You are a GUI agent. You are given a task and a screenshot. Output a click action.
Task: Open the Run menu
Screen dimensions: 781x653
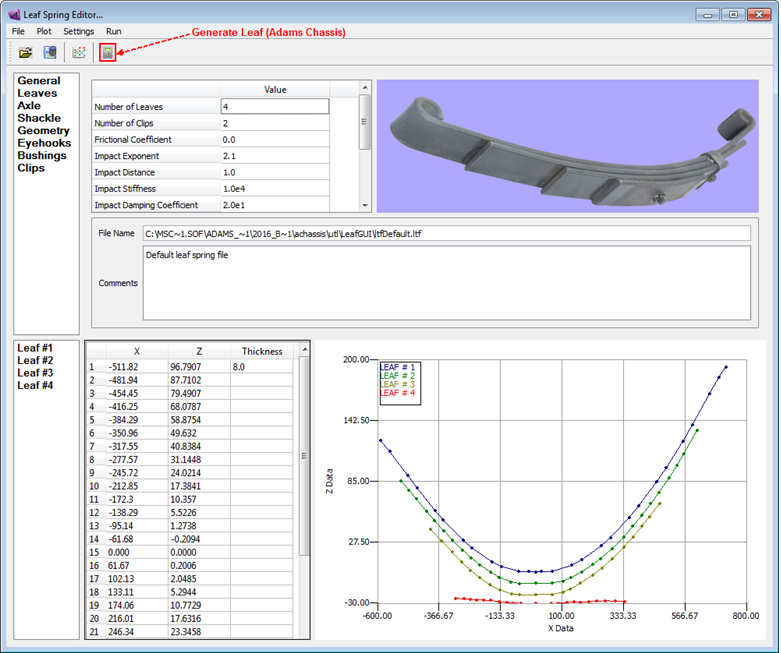pos(114,31)
